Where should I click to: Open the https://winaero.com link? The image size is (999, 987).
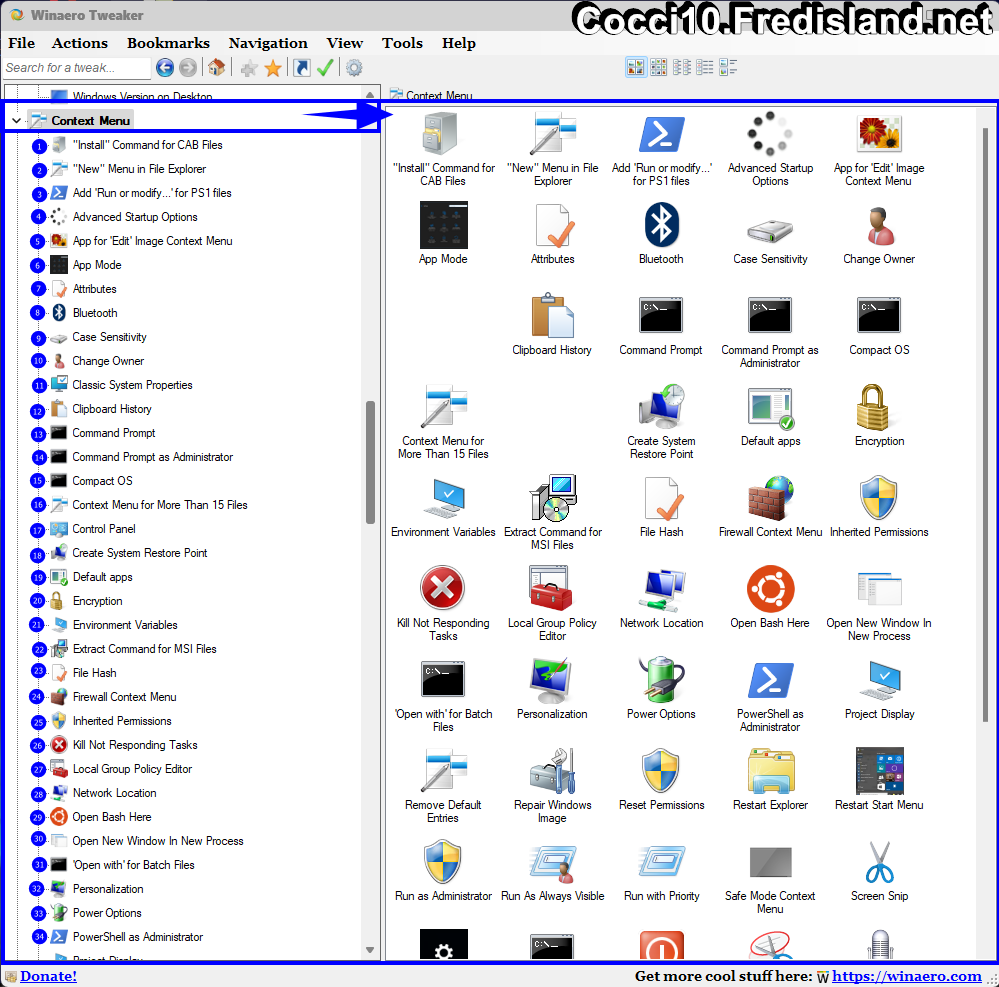click(907, 976)
